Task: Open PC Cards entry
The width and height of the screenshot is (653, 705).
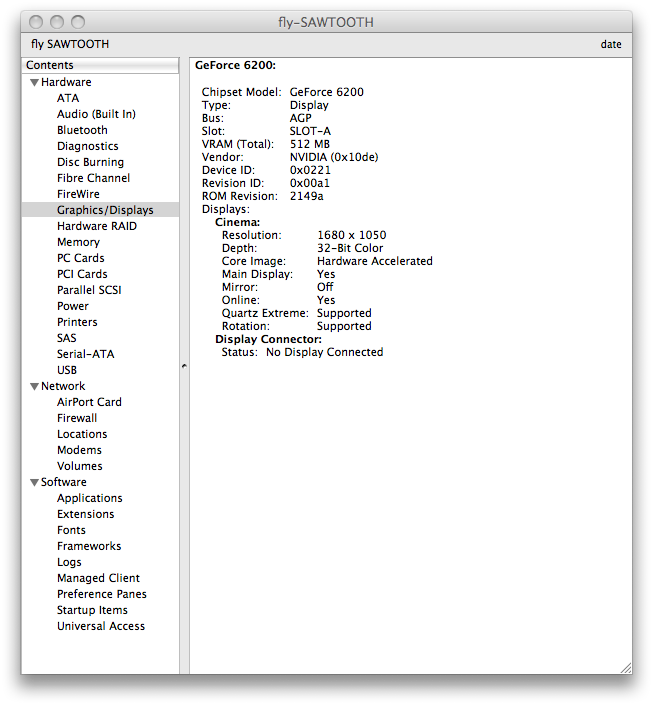Action: [x=81, y=258]
